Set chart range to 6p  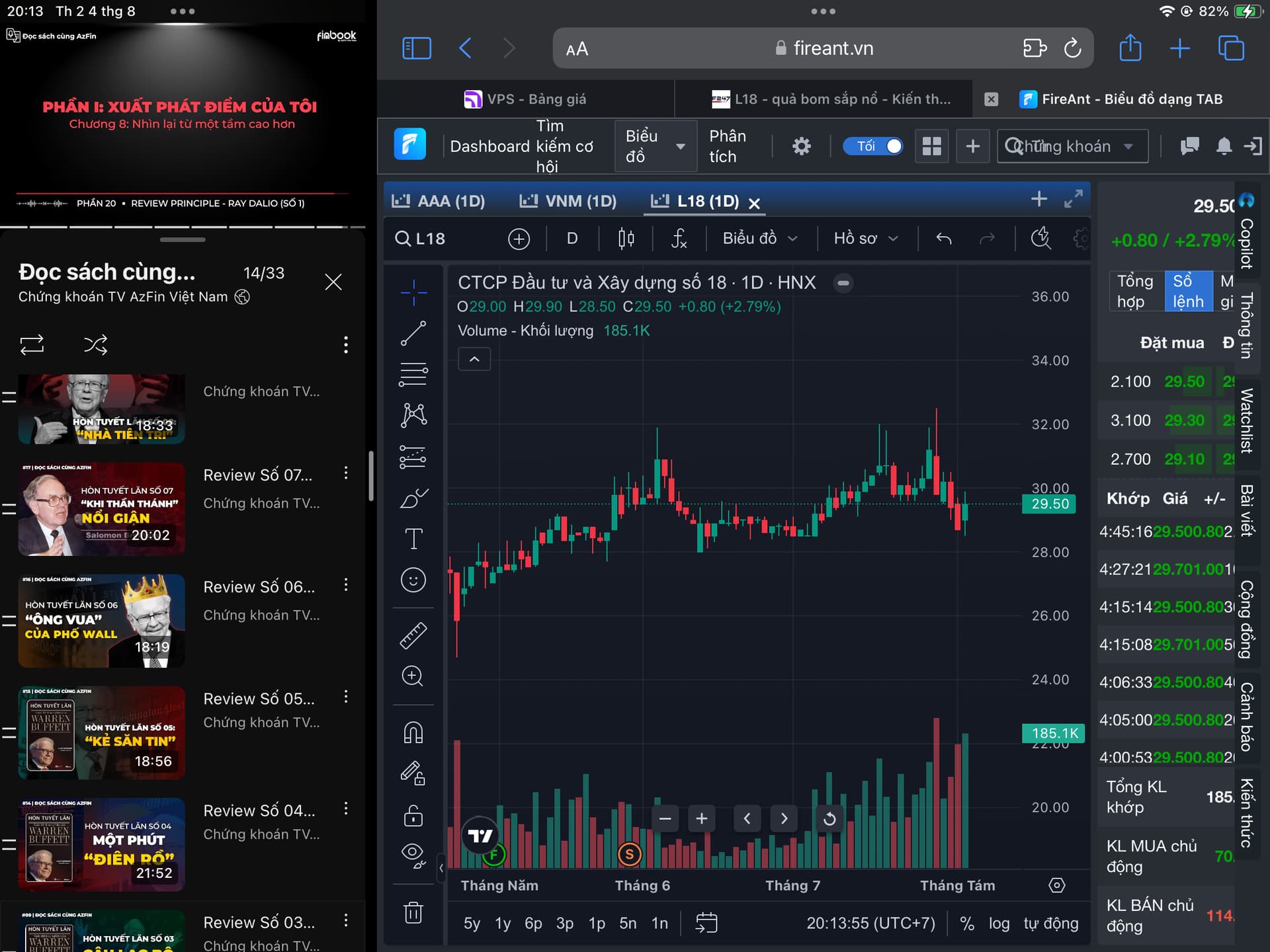coord(533,923)
